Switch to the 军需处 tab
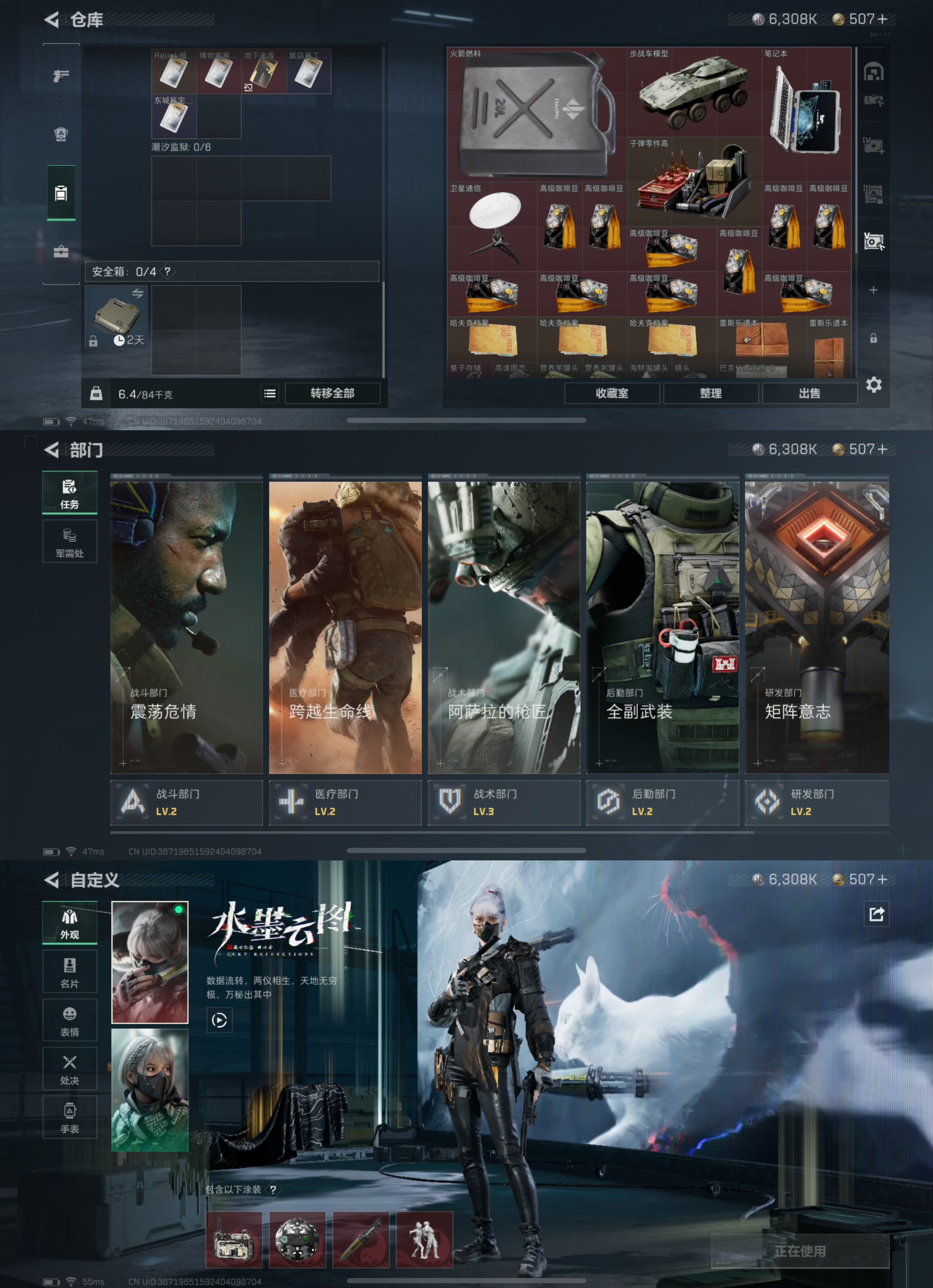 [70, 541]
